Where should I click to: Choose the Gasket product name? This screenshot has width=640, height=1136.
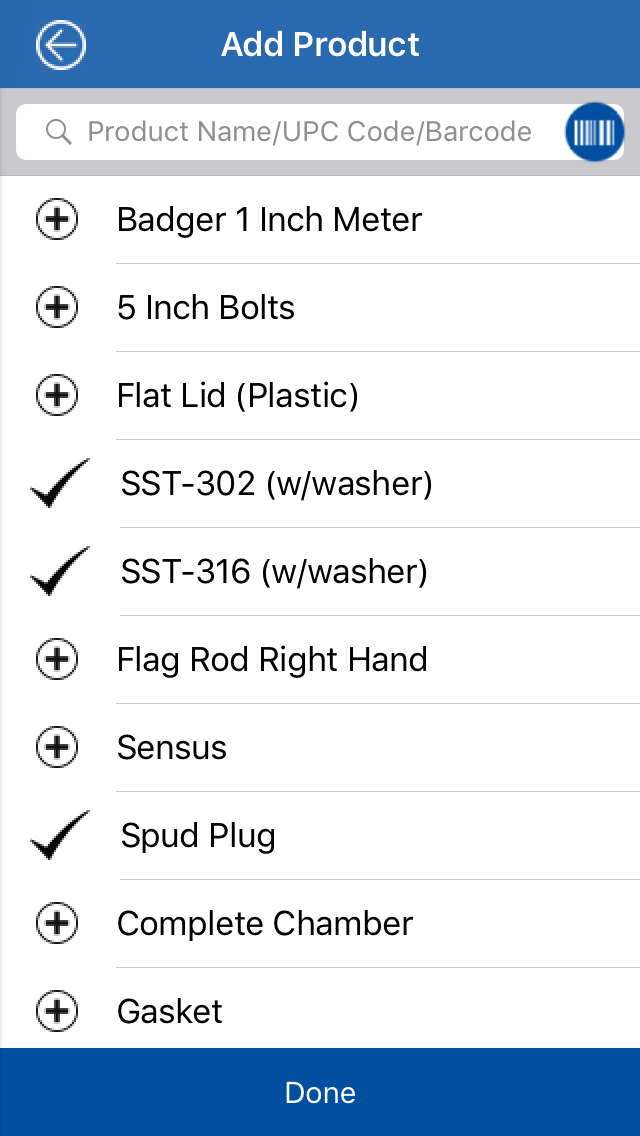click(170, 1011)
